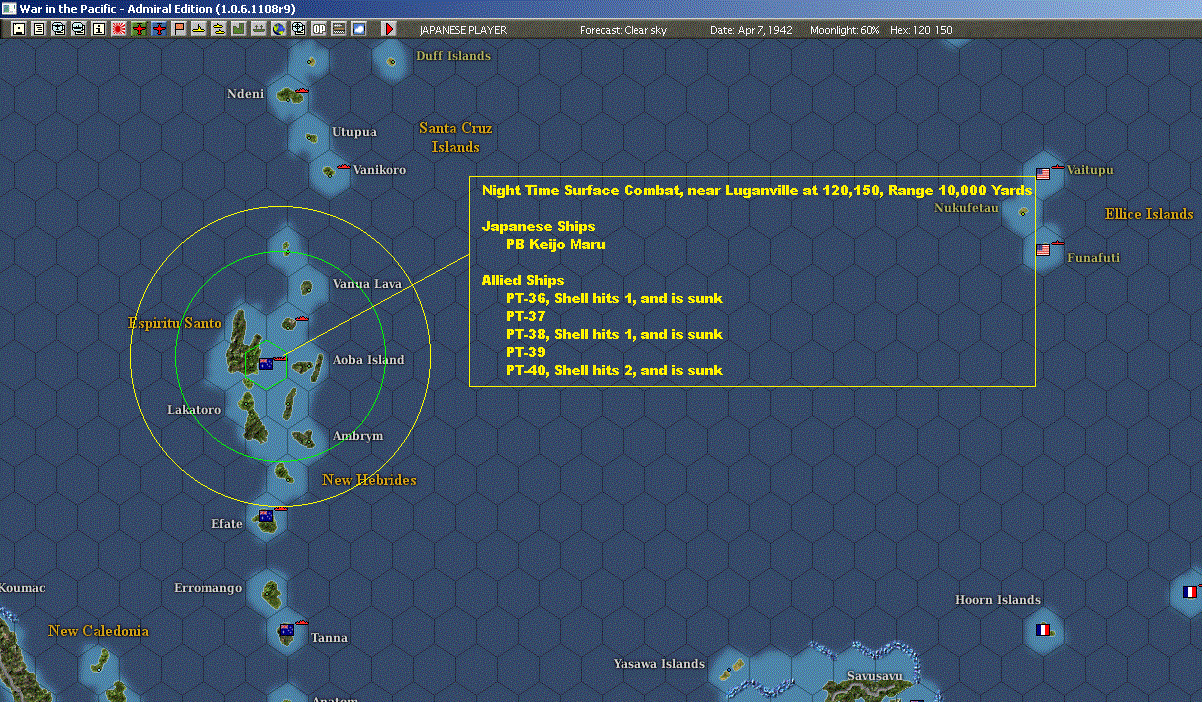The image size is (1202, 702).
Task: Click the 'New Hebrides' region label
Action: point(369,480)
